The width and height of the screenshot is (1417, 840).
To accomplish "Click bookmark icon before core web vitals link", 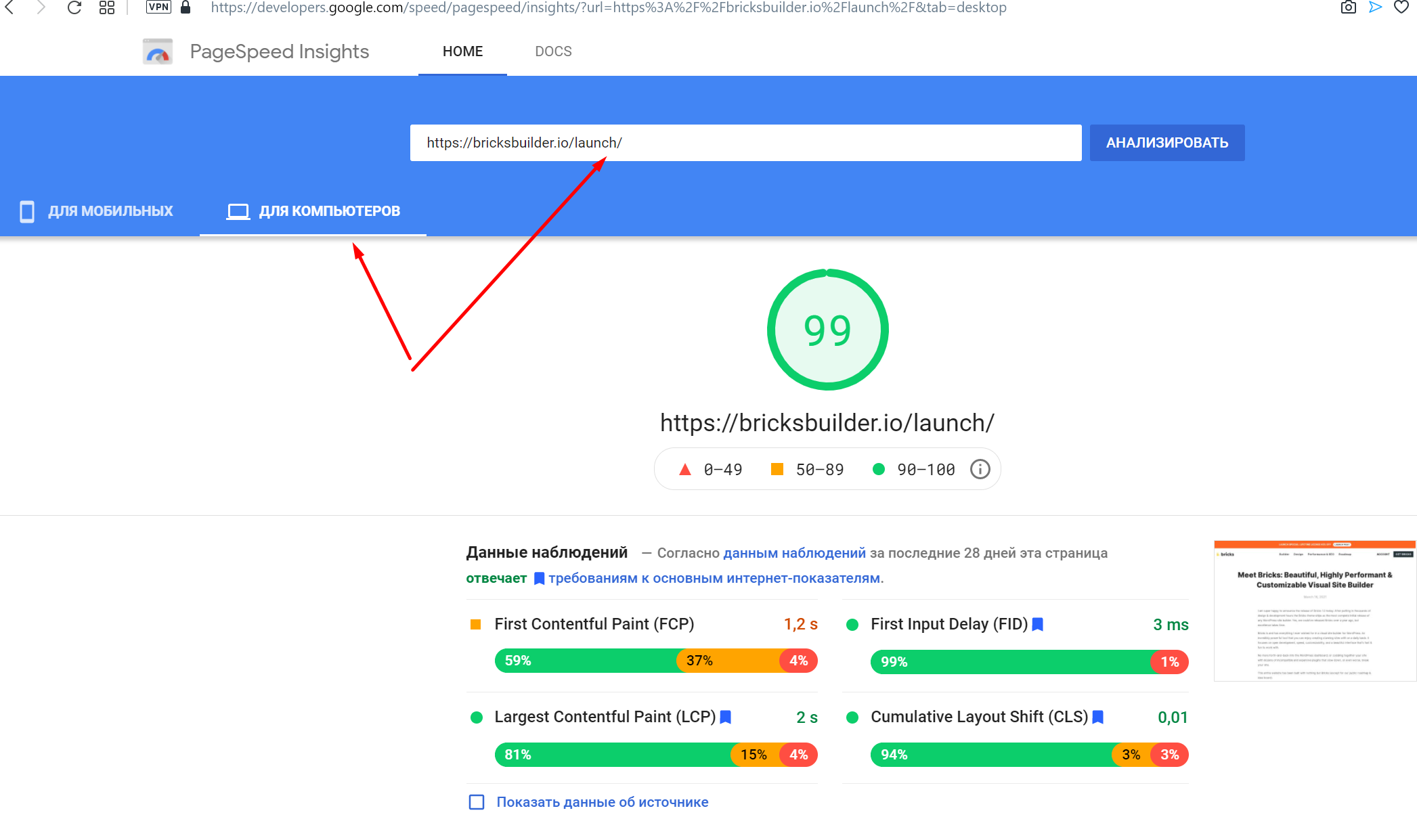I will (x=539, y=578).
